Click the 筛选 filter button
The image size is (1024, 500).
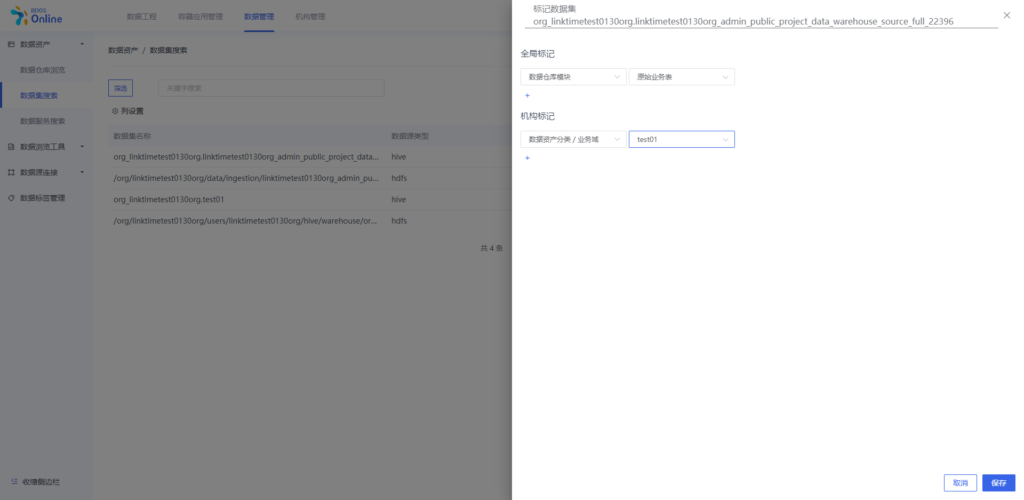[120, 88]
